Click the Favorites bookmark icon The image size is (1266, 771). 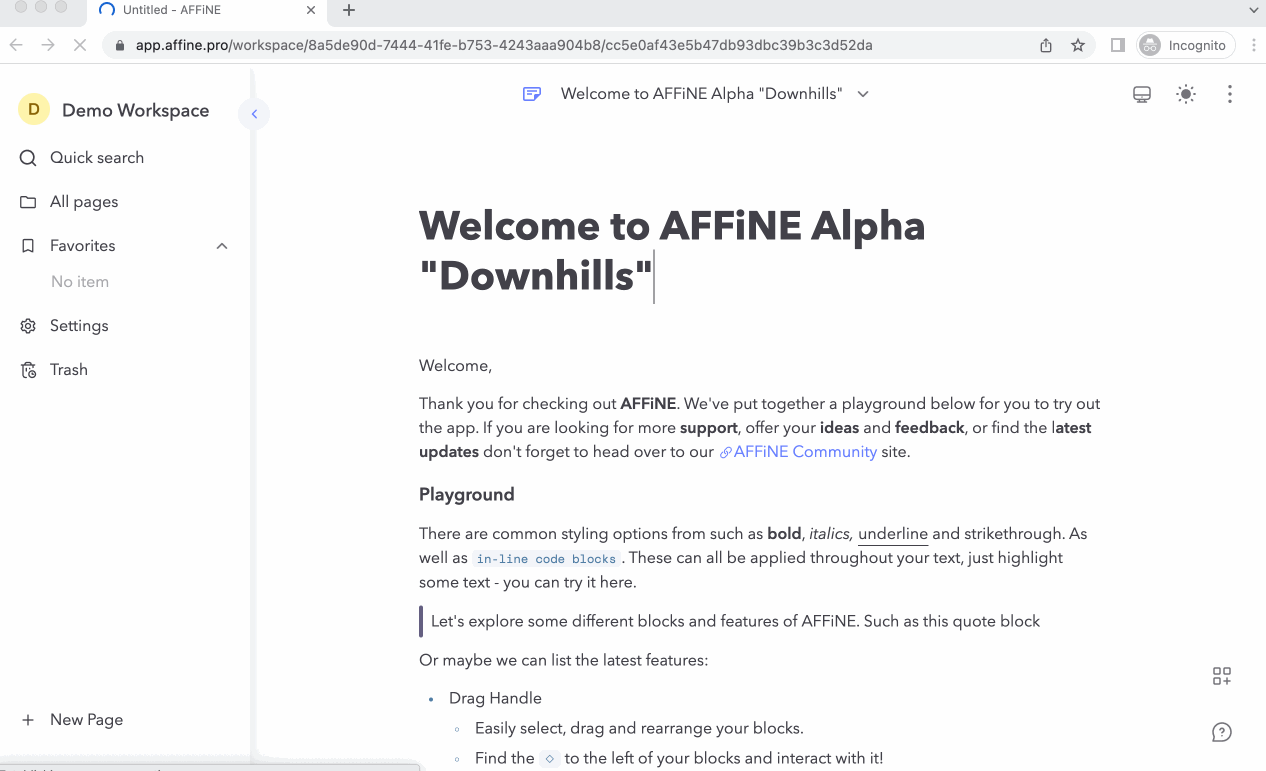click(28, 246)
